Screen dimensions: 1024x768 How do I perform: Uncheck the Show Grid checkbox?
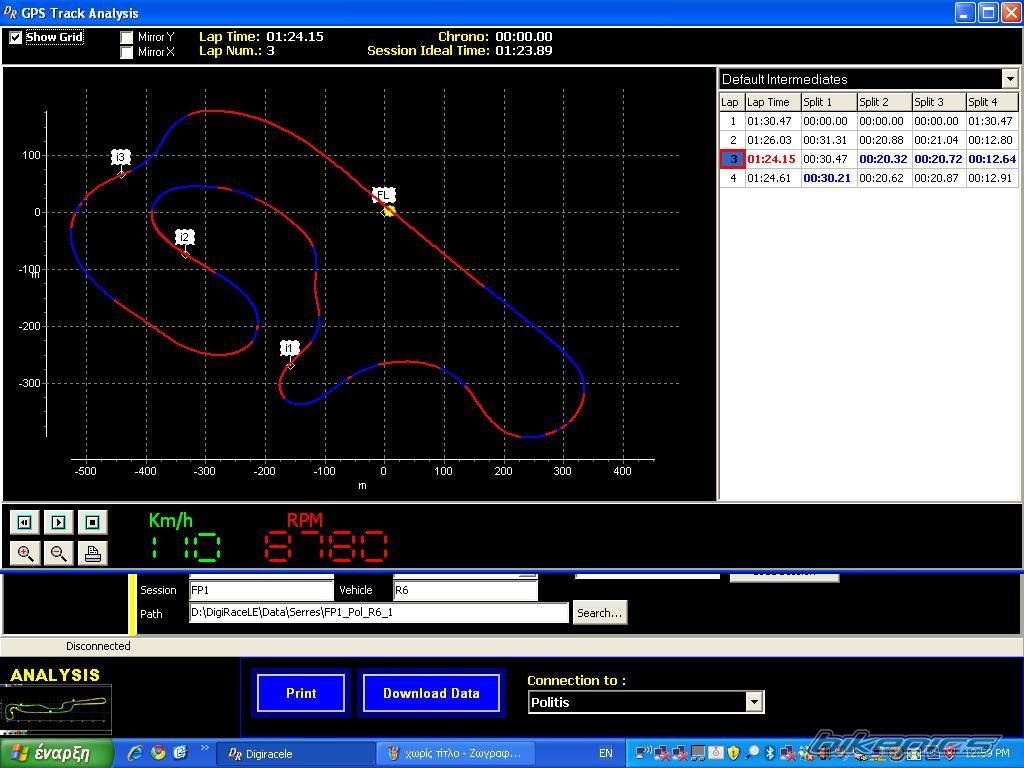(16, 37)
